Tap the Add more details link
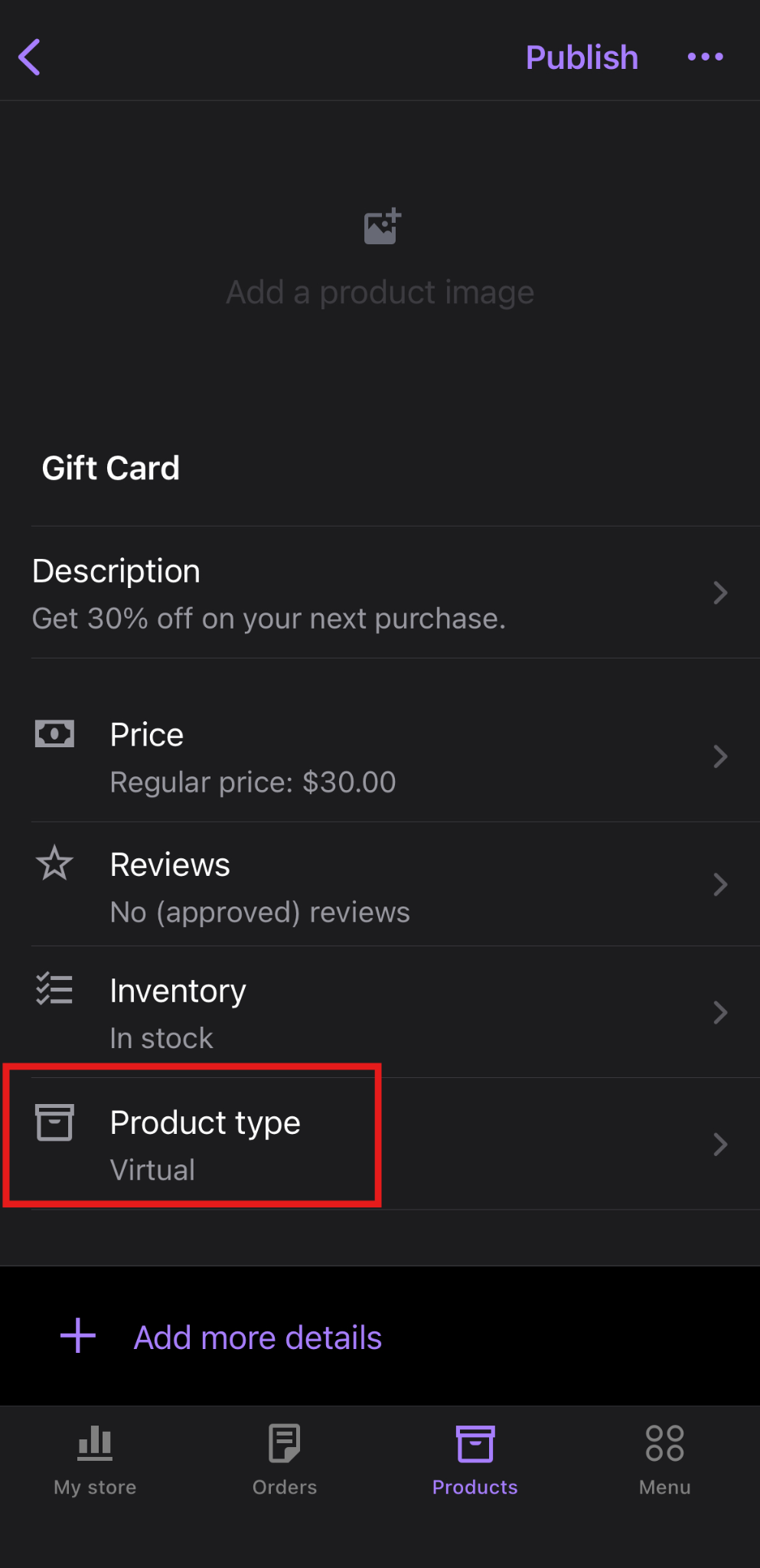The height and width of the screenshot is (1568, 760). [258, 1338]
